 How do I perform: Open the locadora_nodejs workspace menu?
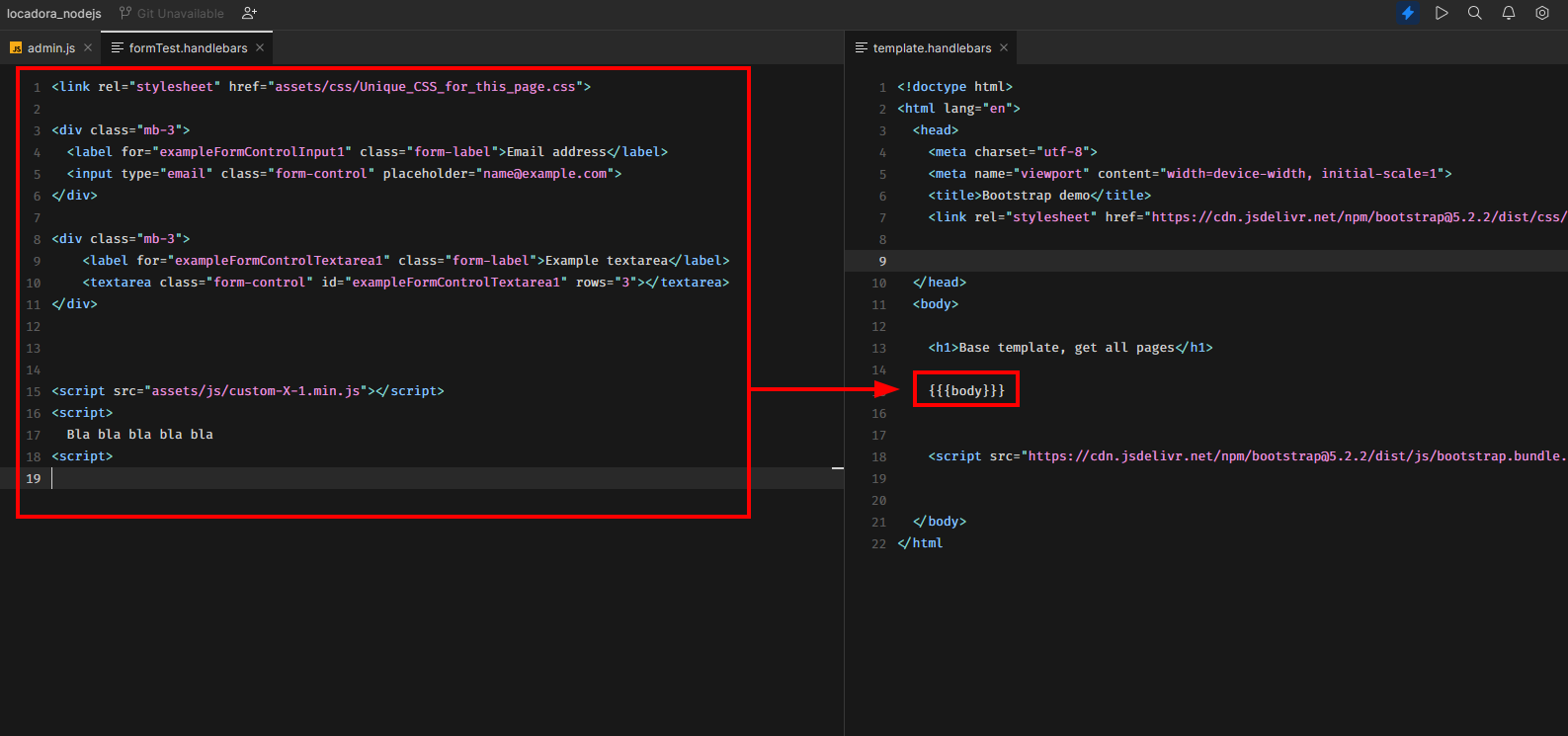53,14
